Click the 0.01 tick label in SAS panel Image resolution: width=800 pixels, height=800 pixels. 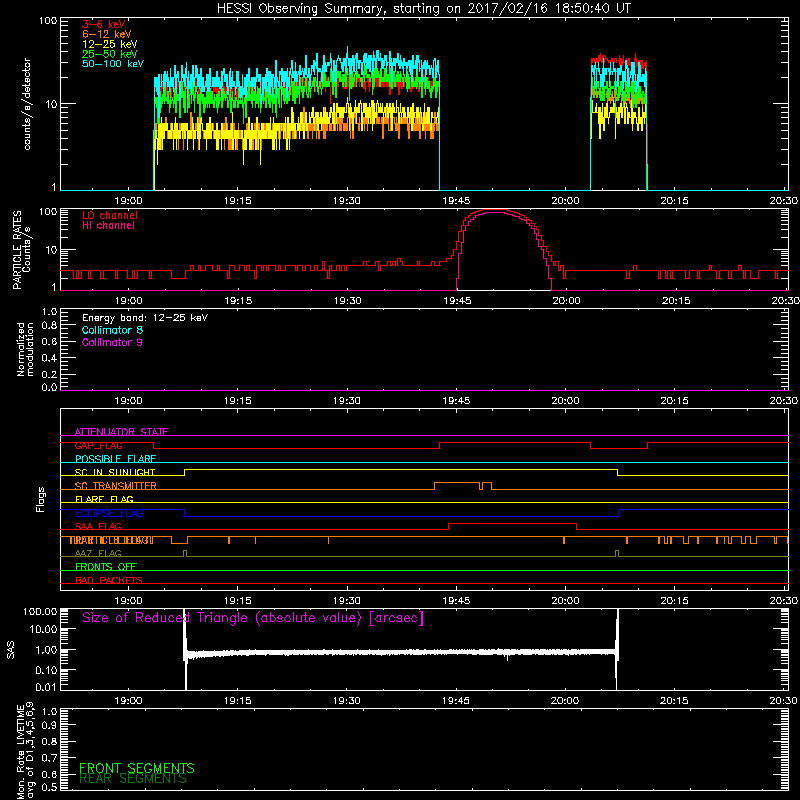point(46,687)
